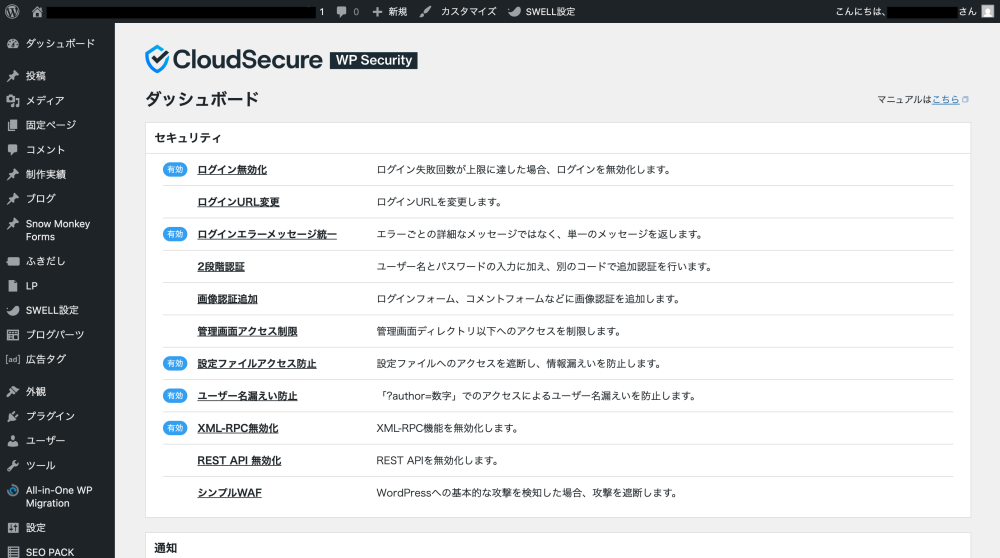Open ダッシュボード in the sidebar
The height and width of the screenshot is (558, 1000).
click(60, 44)
